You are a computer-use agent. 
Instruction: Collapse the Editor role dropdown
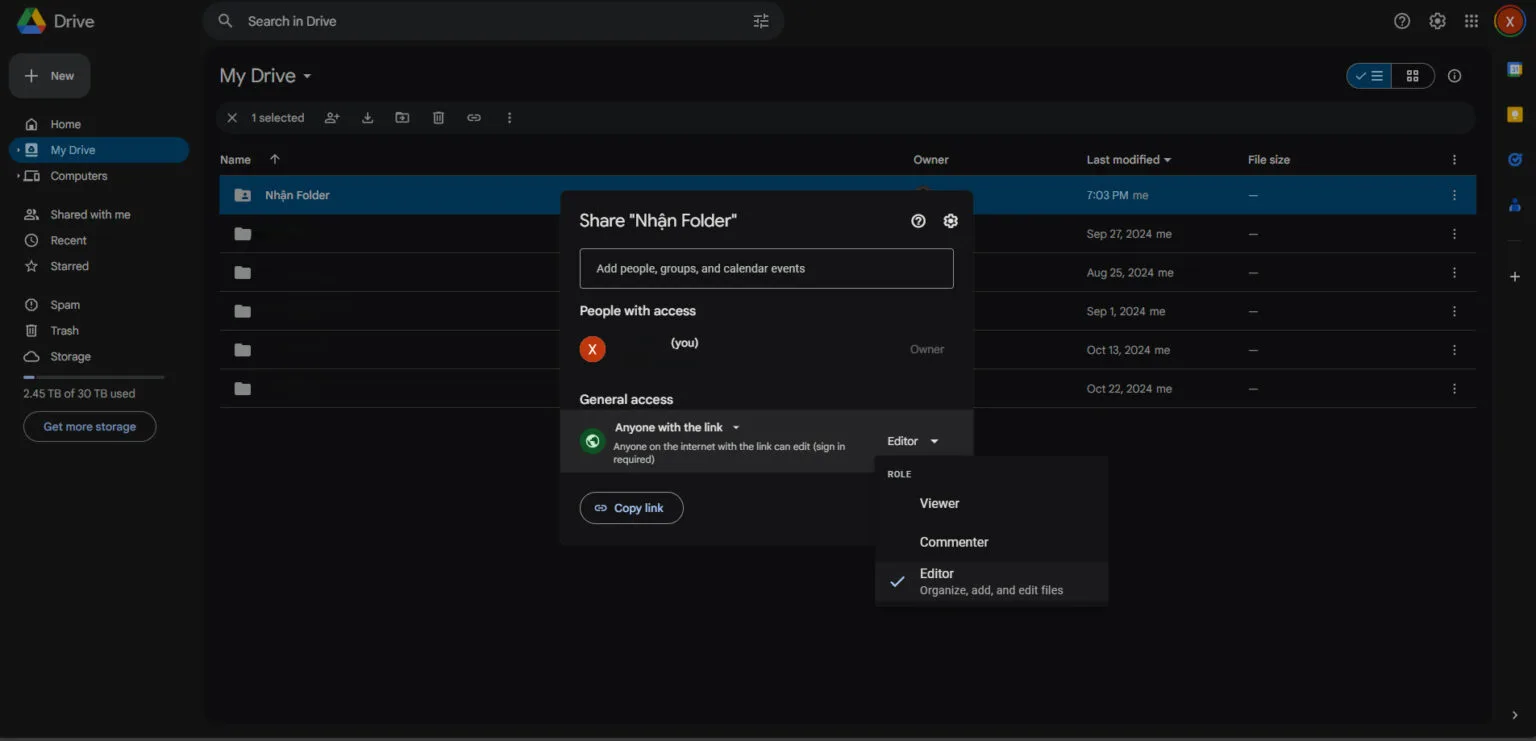[912, 441]
